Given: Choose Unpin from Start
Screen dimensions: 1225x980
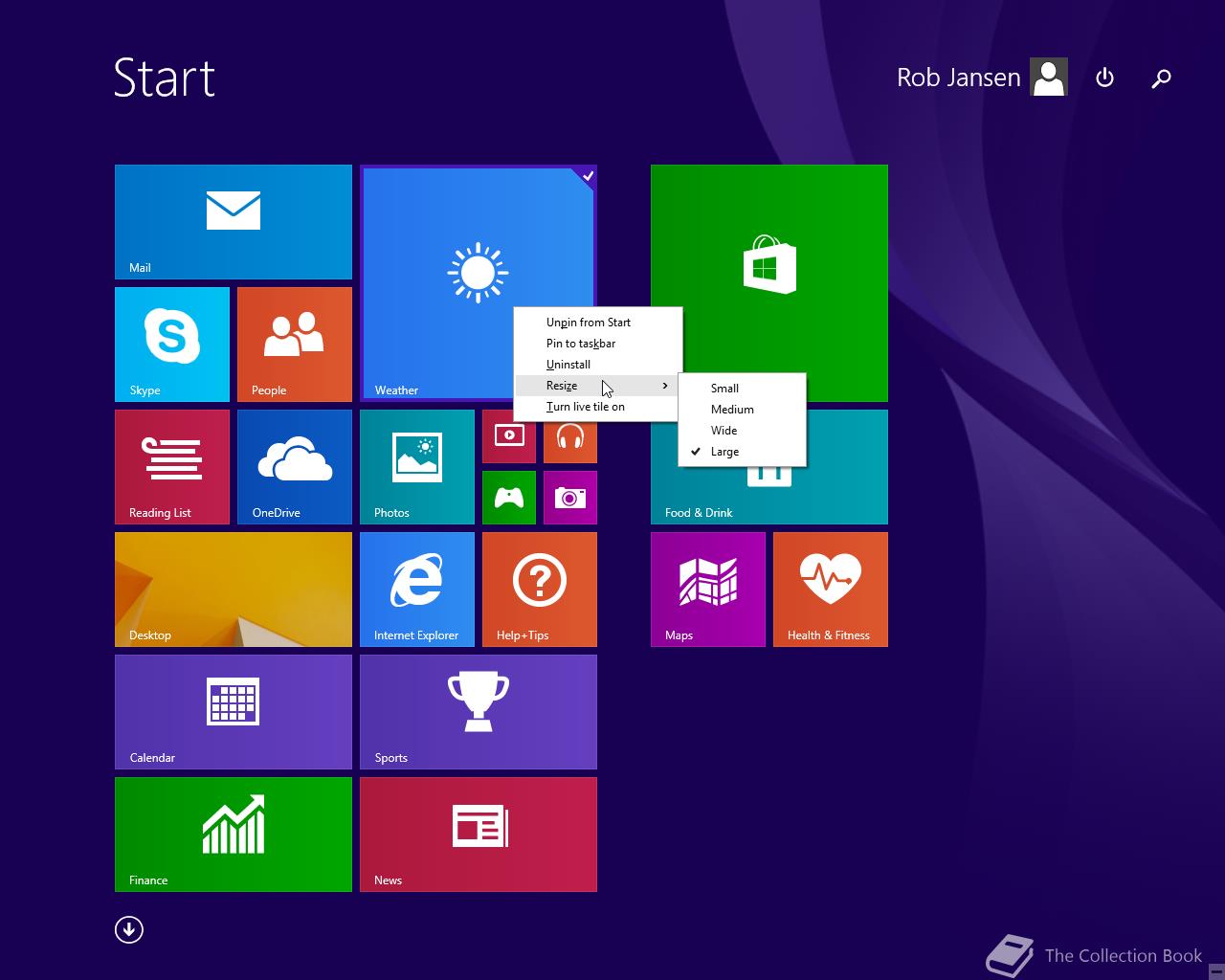Looking at the screenshot, I should 598,323.
